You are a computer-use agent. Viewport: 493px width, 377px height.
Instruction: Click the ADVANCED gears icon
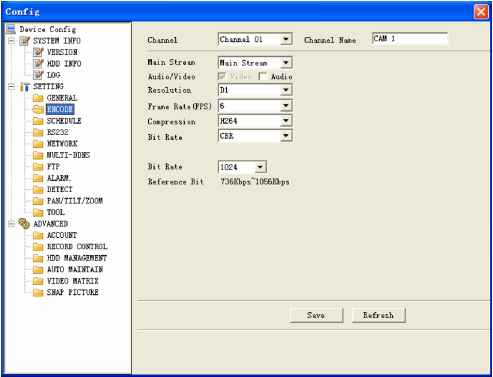pos(24,224)
